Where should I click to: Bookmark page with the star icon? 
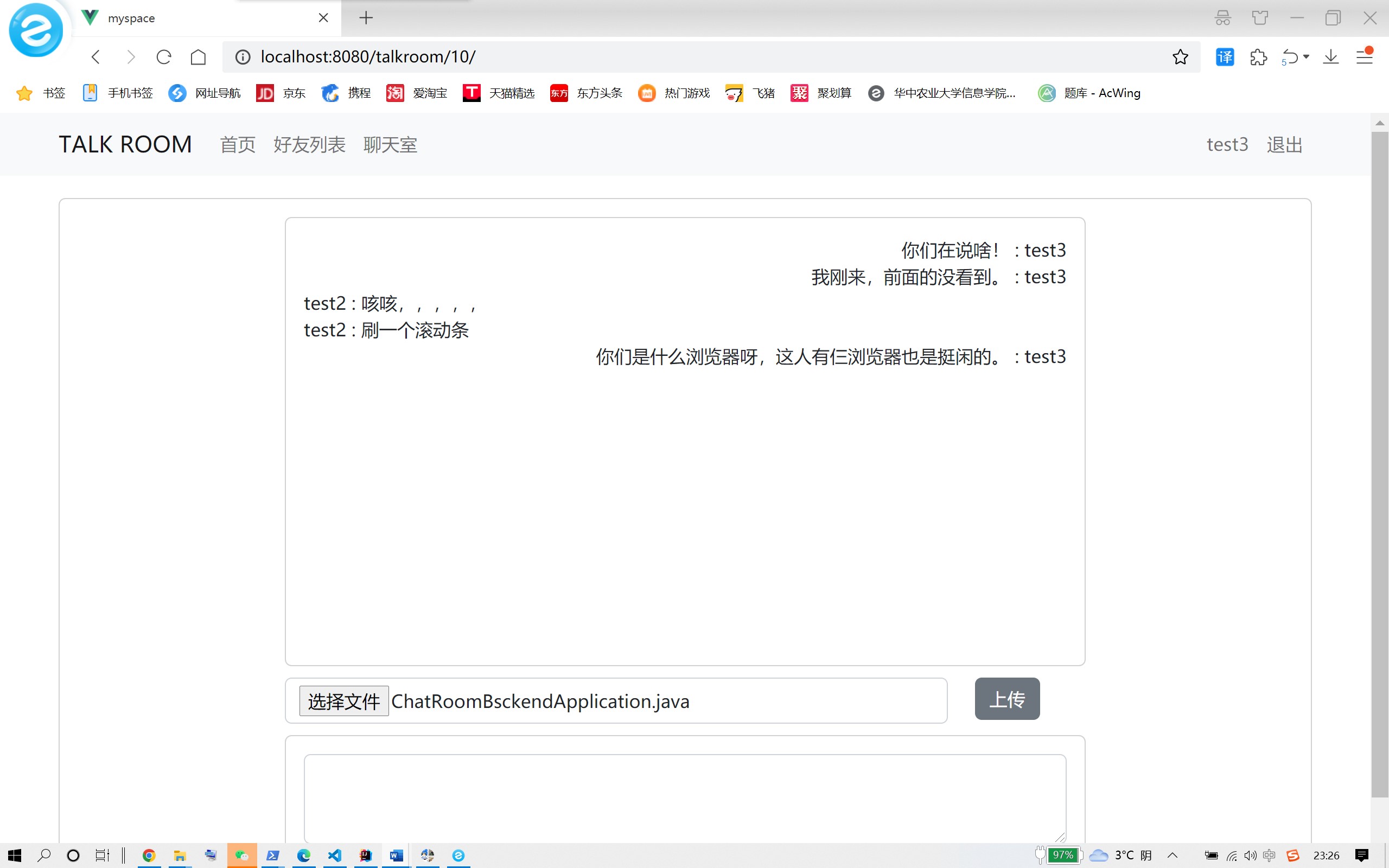(x=1180, y=57)
